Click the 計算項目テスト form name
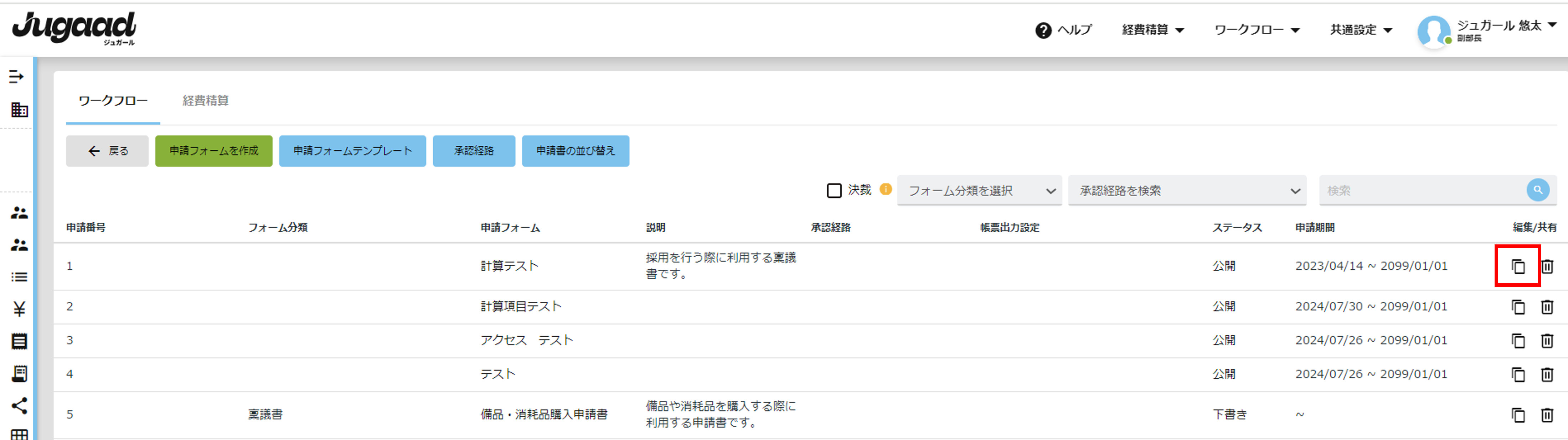Viewport: 1568px width, 440px height. coord(521,307)
